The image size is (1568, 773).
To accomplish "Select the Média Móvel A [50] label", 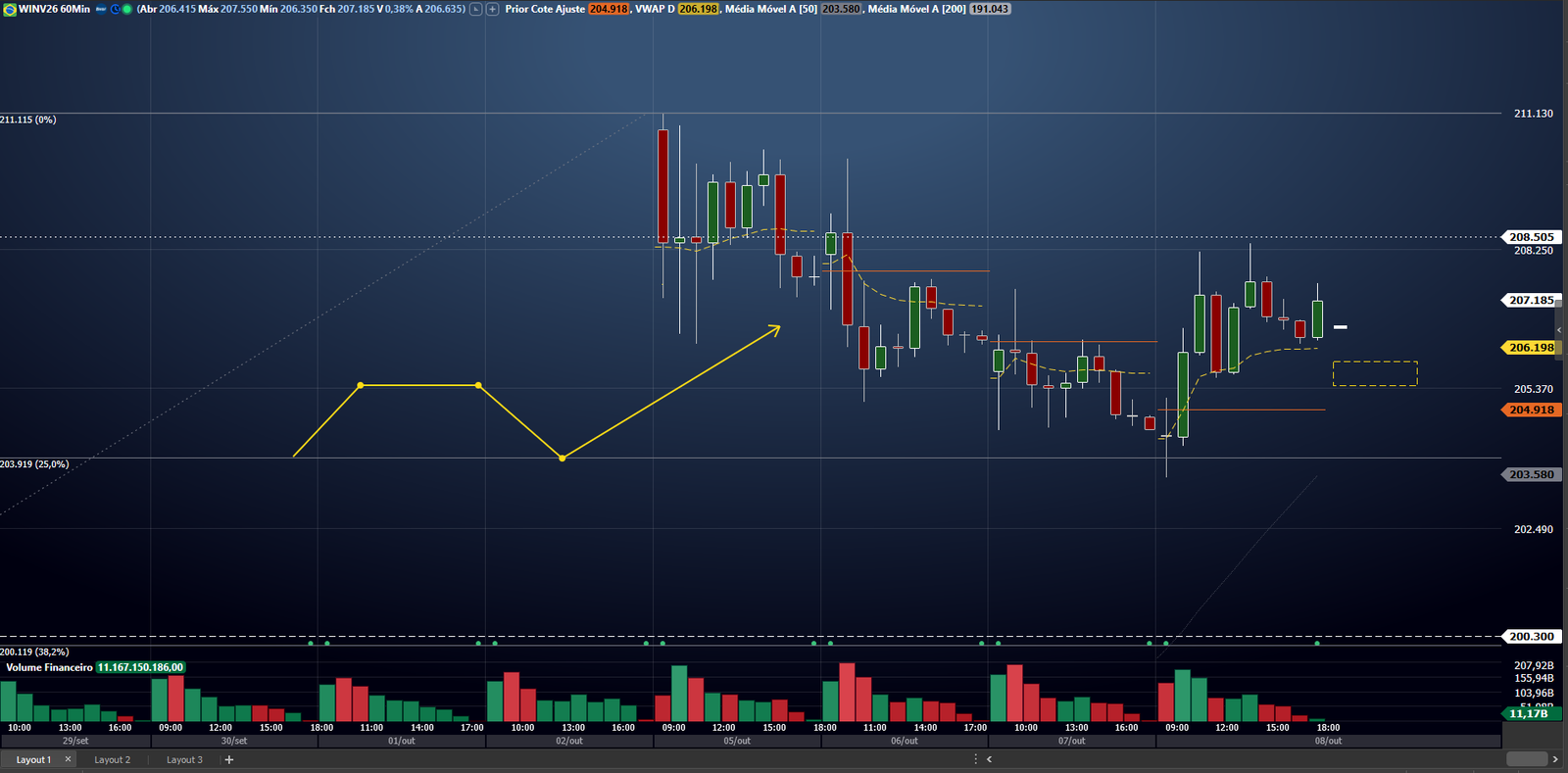I will 771,9.
